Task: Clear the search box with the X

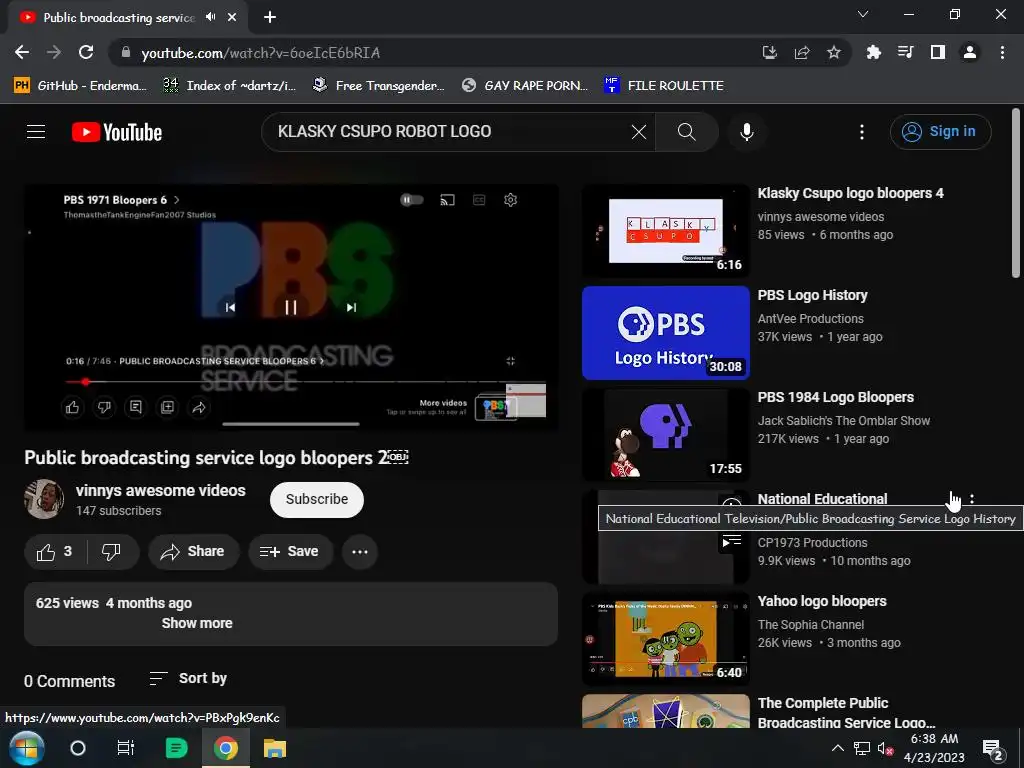Action: pyautogui.click(x=639, y=132)
